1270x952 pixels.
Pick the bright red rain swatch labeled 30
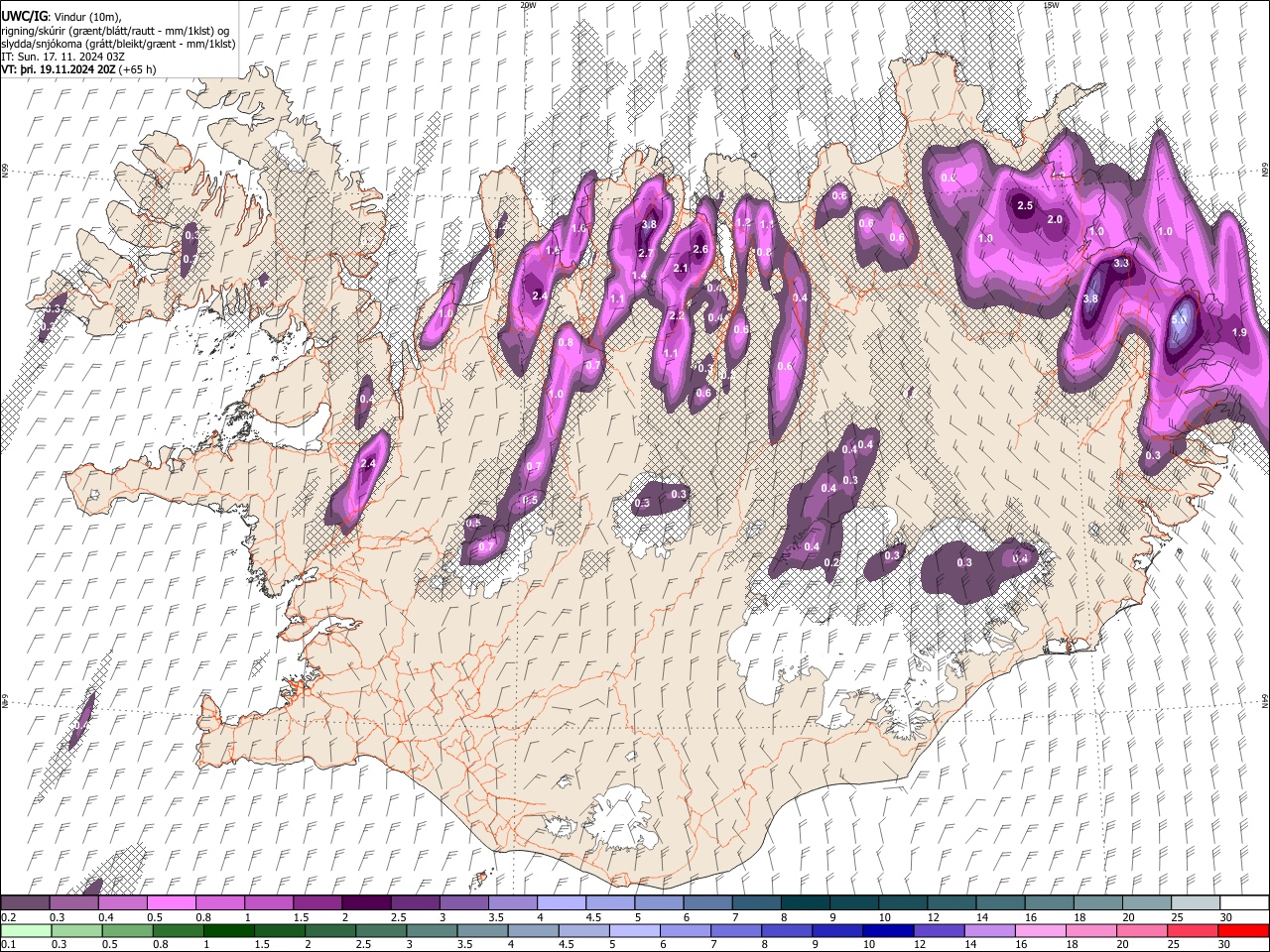coord(1242,930)
